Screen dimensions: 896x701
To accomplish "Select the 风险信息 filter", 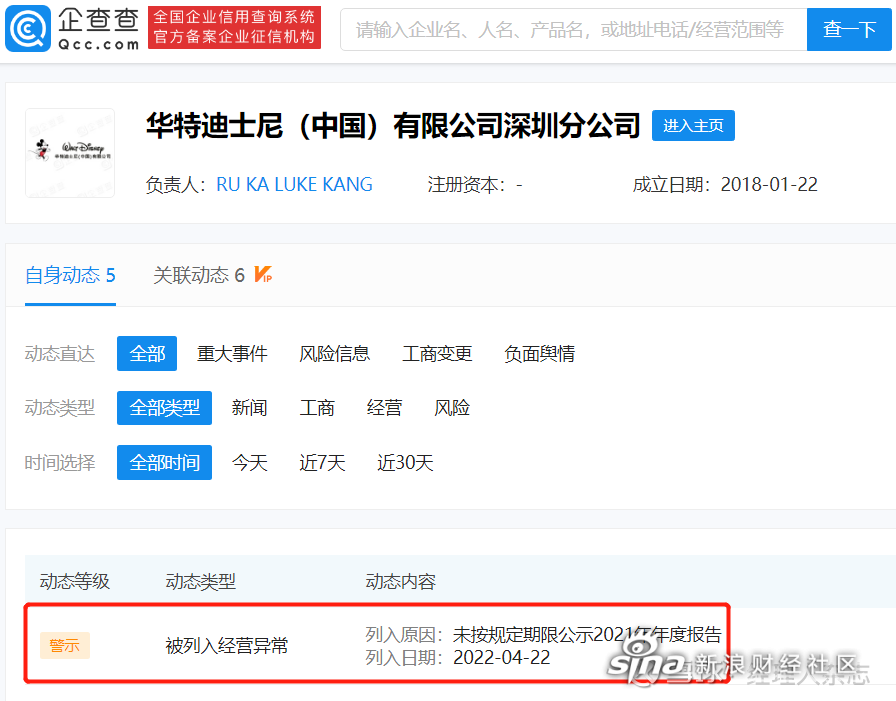I will [334, 354].
